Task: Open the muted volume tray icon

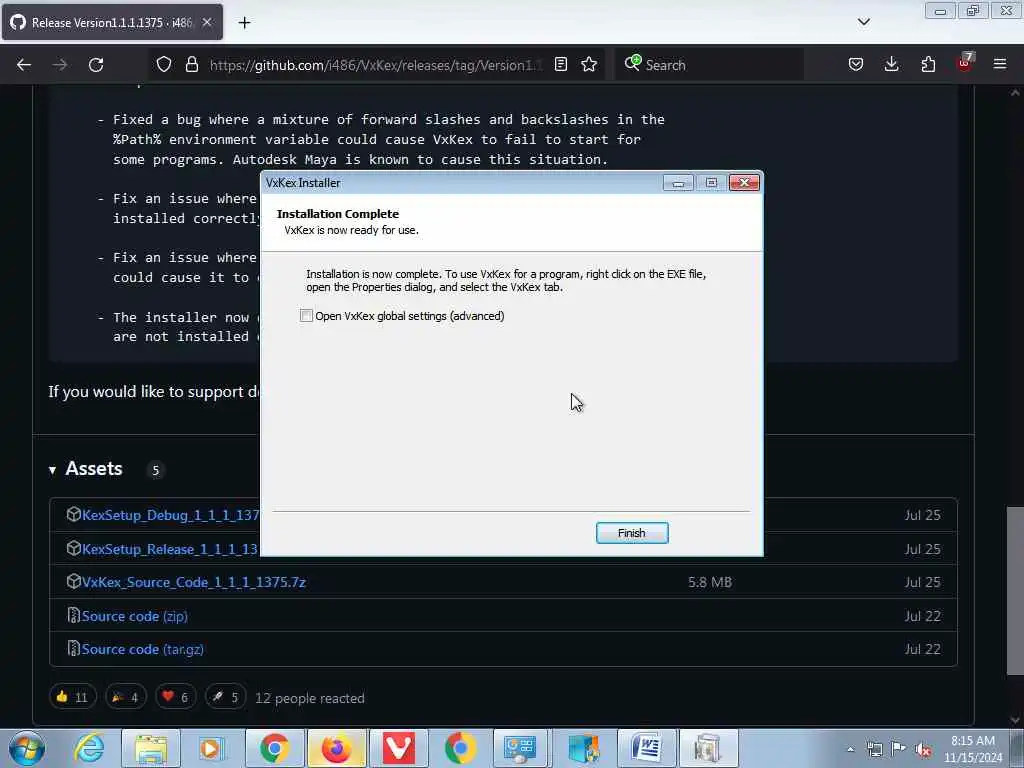Action: [x=923, y=750]
